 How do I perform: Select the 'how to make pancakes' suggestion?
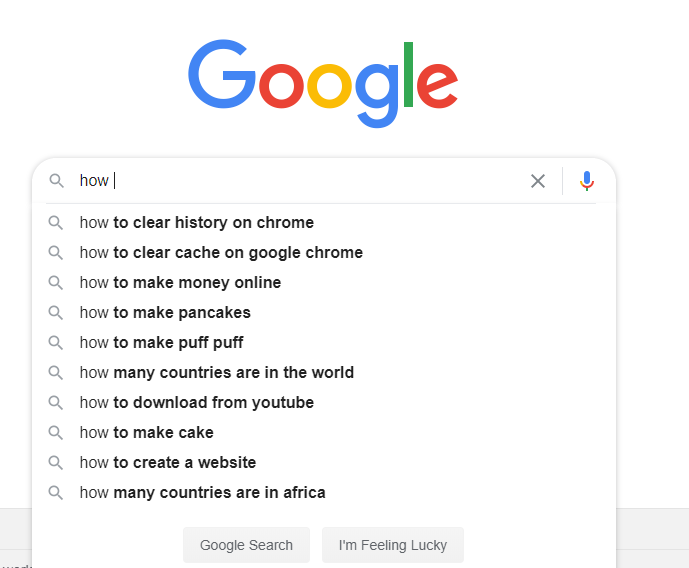click(165, 313)
